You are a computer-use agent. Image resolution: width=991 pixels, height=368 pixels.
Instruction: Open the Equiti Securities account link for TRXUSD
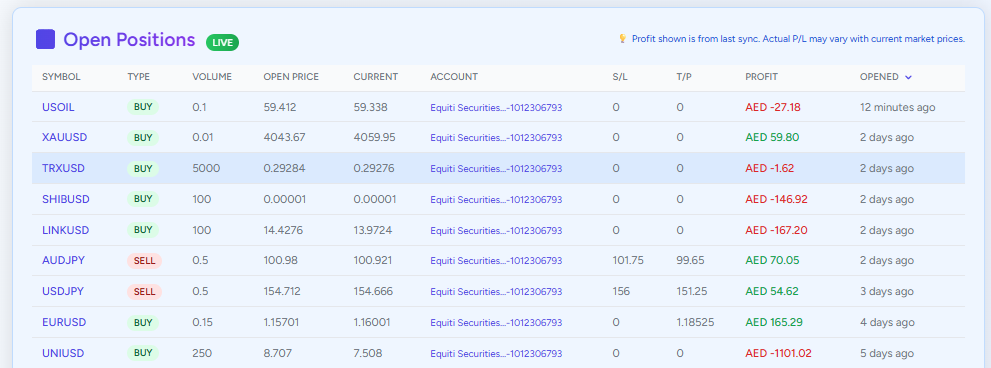tap(496, 169)
